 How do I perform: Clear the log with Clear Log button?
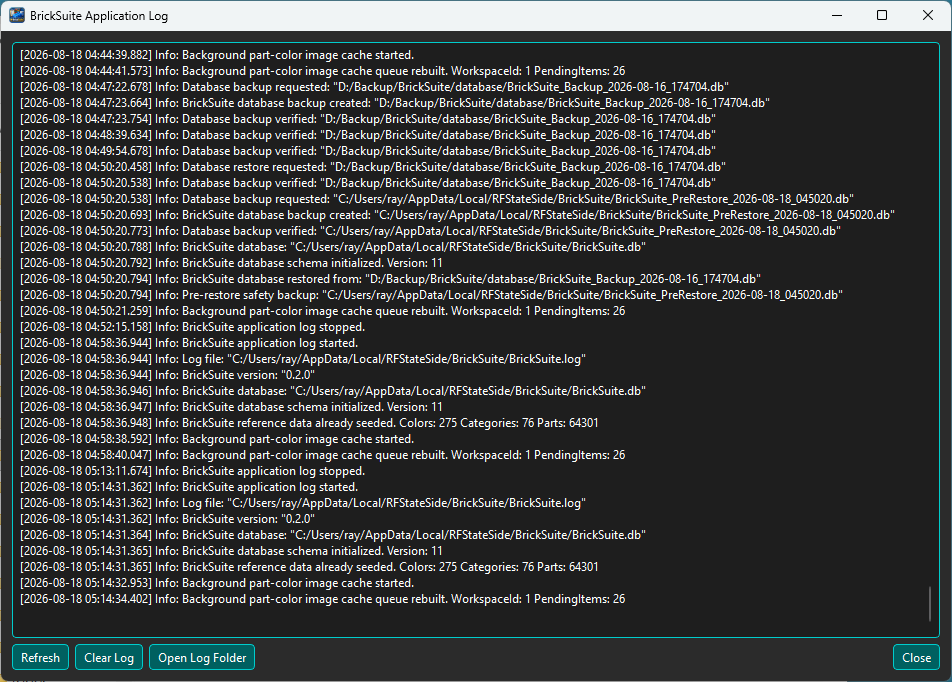(x=109, y=658)
